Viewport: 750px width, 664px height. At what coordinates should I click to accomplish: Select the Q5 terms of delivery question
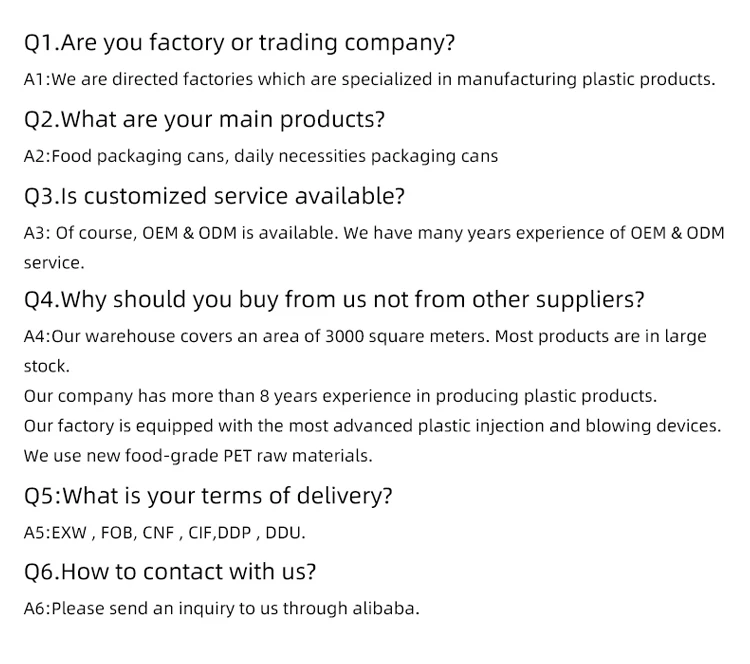tap(208, 496)
